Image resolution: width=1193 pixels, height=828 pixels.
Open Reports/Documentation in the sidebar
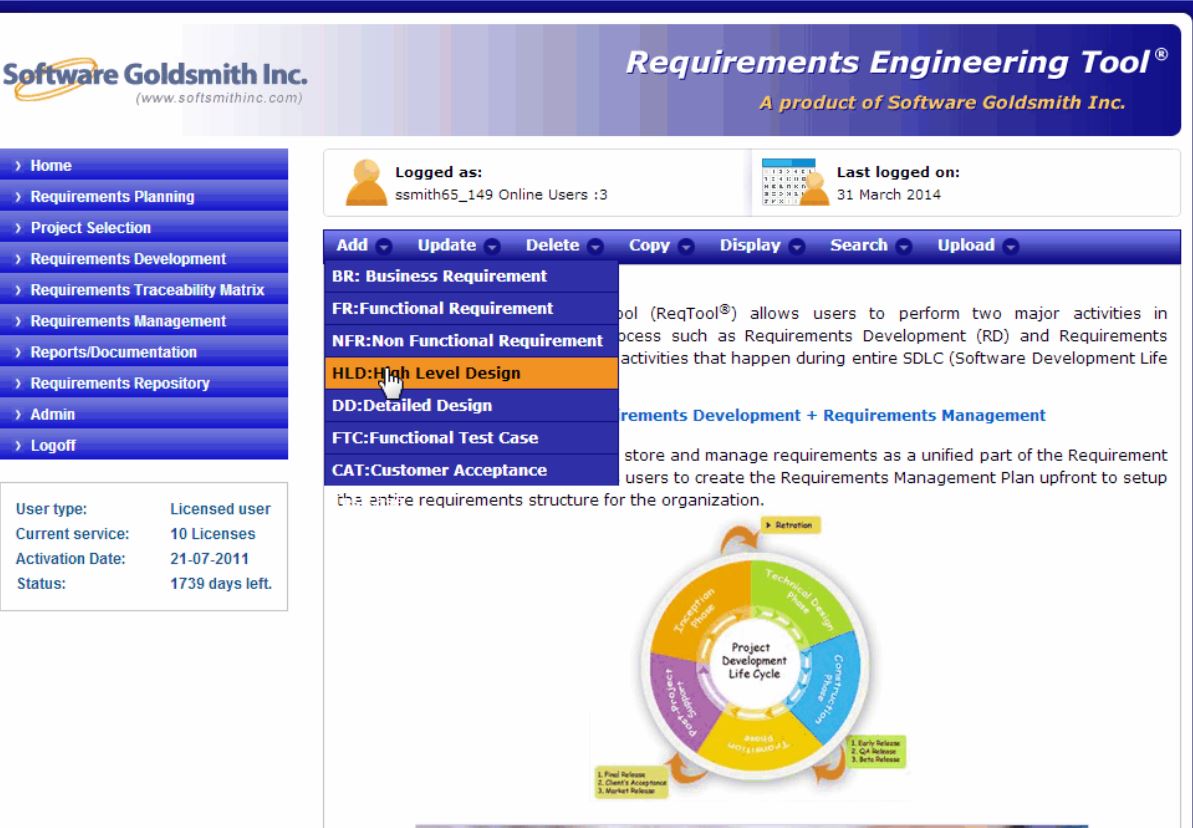tap(144, 352)
